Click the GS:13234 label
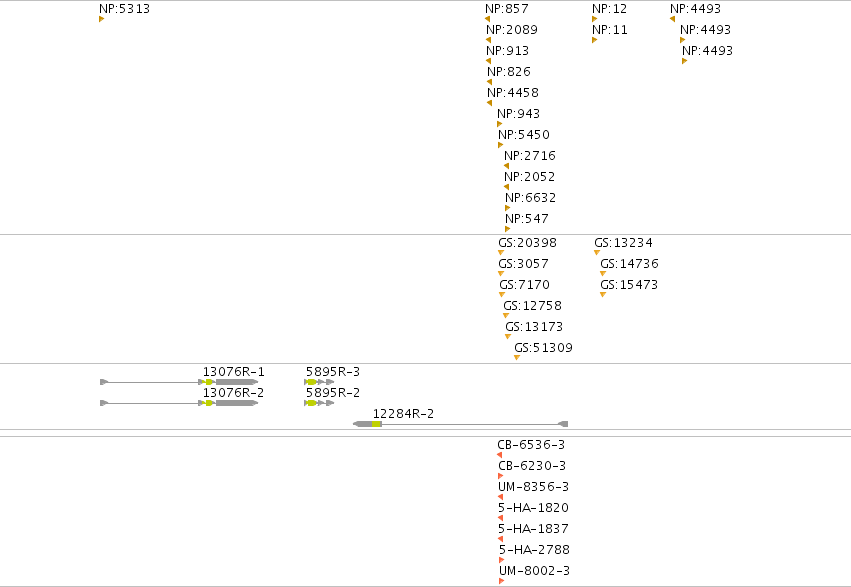851x587 pixels. (623, 243)
